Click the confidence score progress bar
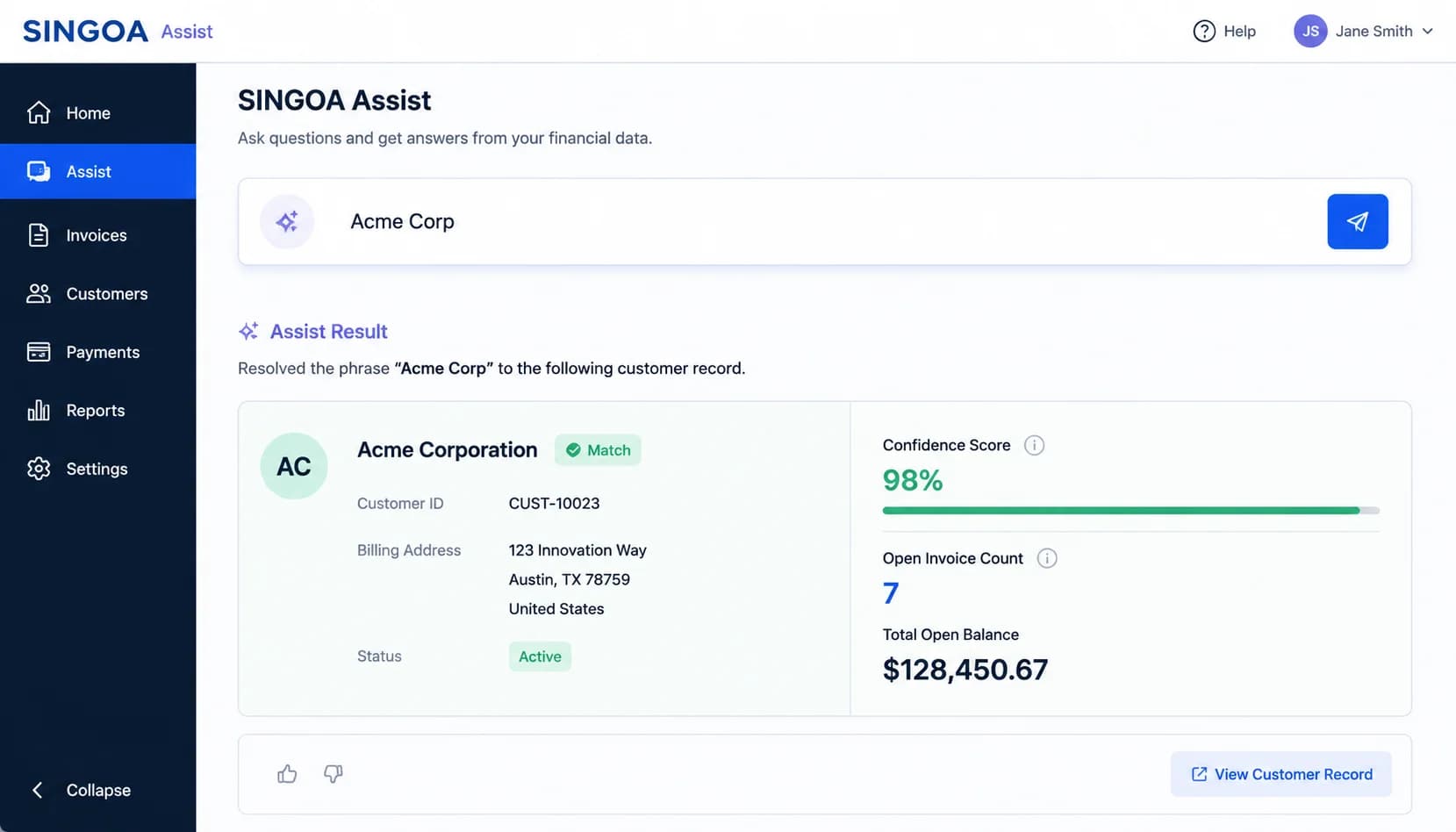The width and height of the screenshot is (1456, 832). pos(1130,510)
